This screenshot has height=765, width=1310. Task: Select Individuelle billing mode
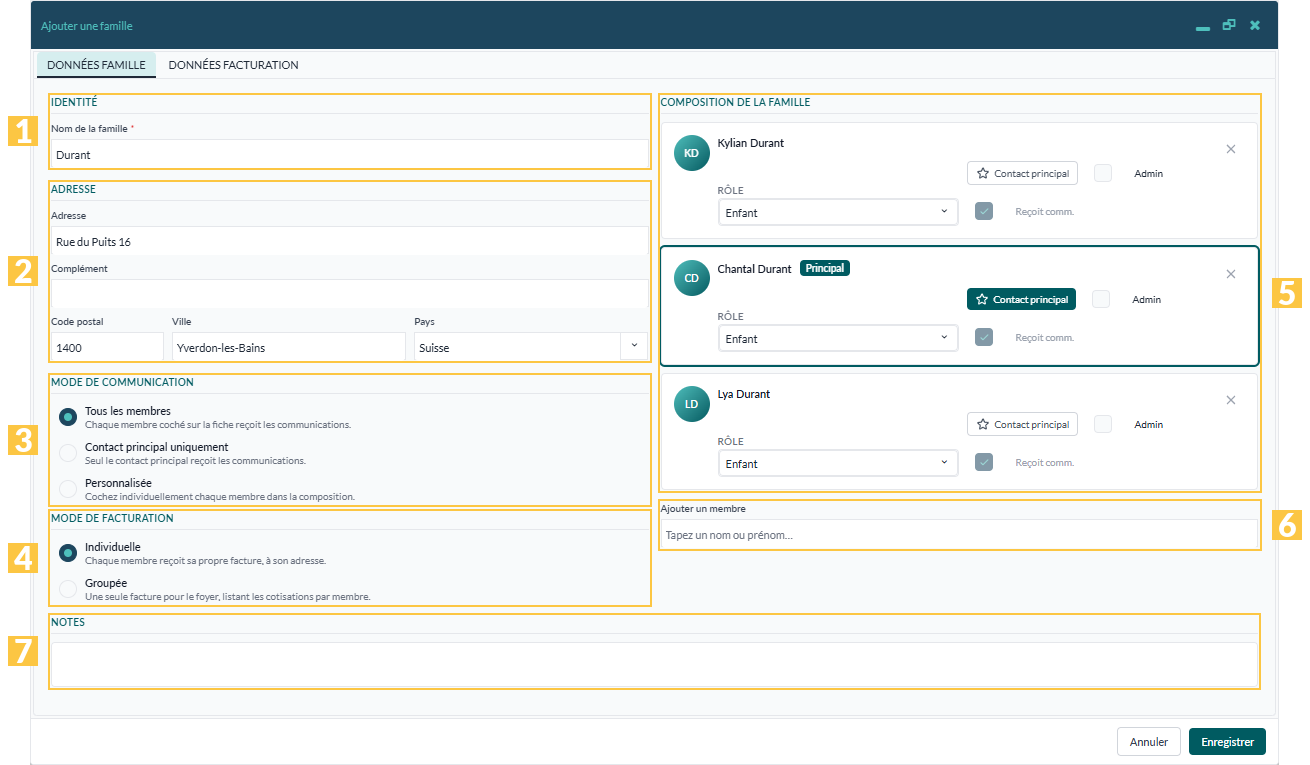68,553
